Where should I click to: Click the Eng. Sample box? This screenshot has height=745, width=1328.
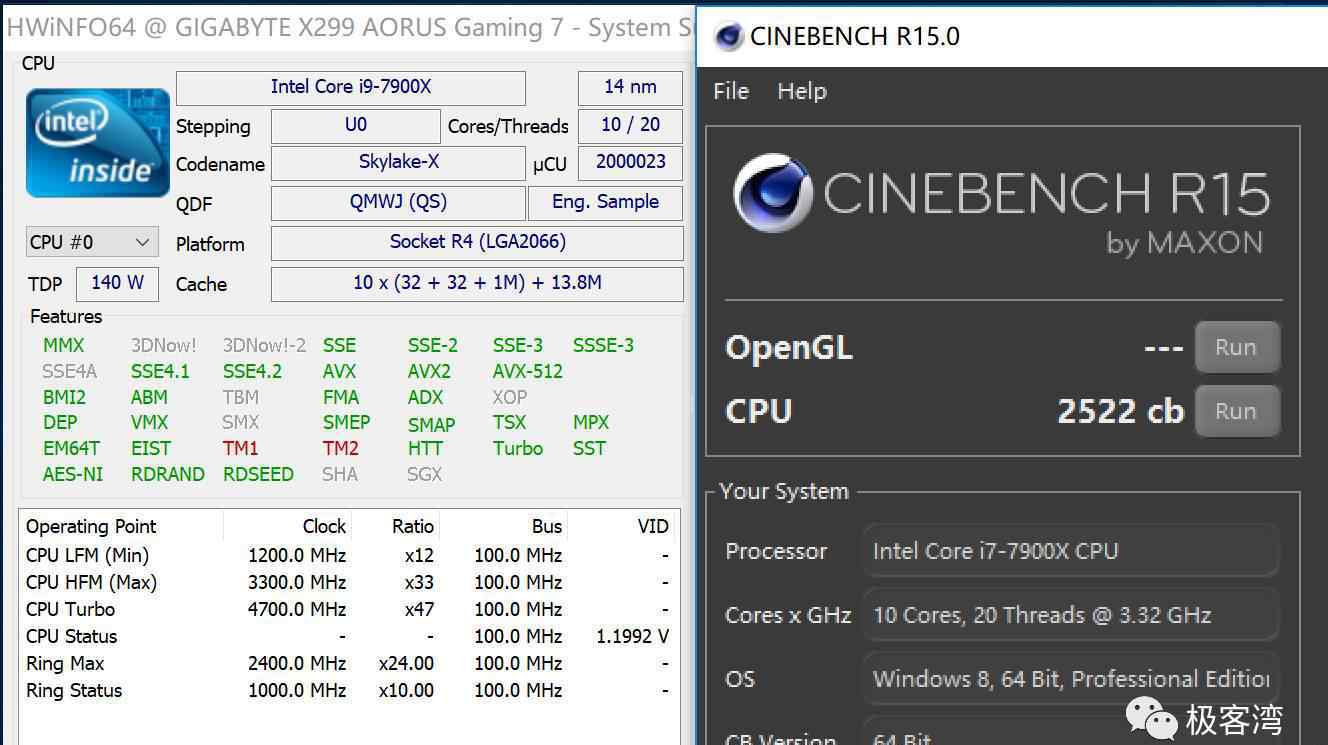[605, 203]
